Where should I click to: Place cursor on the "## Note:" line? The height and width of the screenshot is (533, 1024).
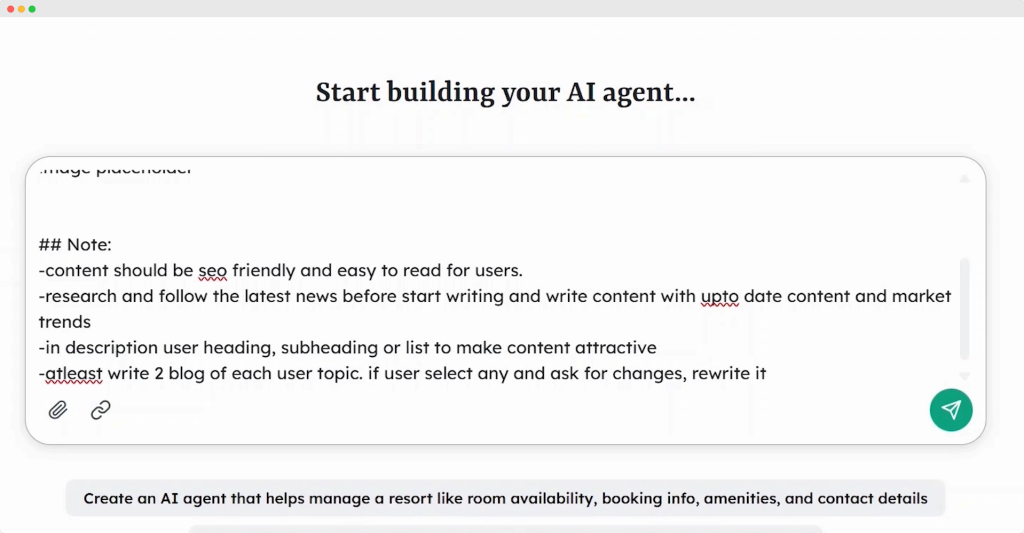76,245
